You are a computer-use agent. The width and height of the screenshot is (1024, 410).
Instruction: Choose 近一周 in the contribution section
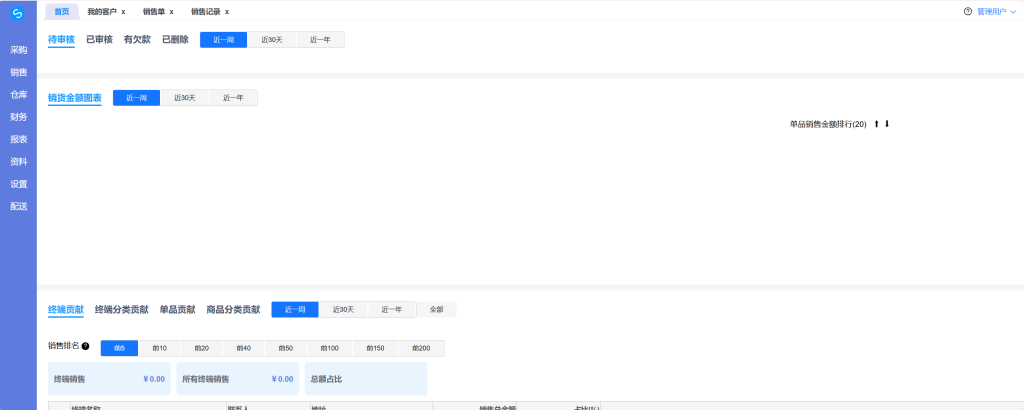(x=295, y=309)
